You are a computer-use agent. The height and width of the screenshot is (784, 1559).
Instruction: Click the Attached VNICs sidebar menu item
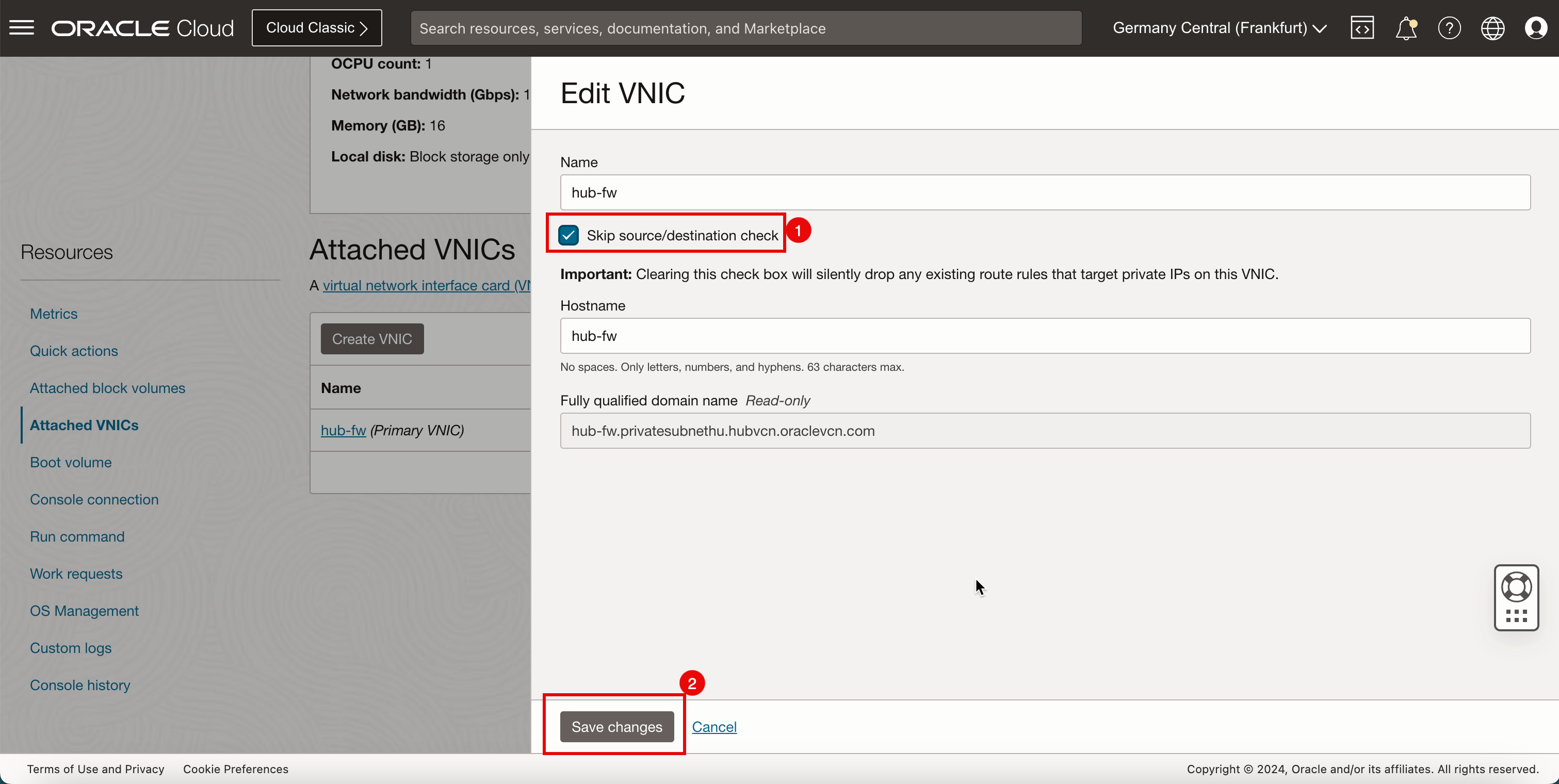(x=84, y=425)
